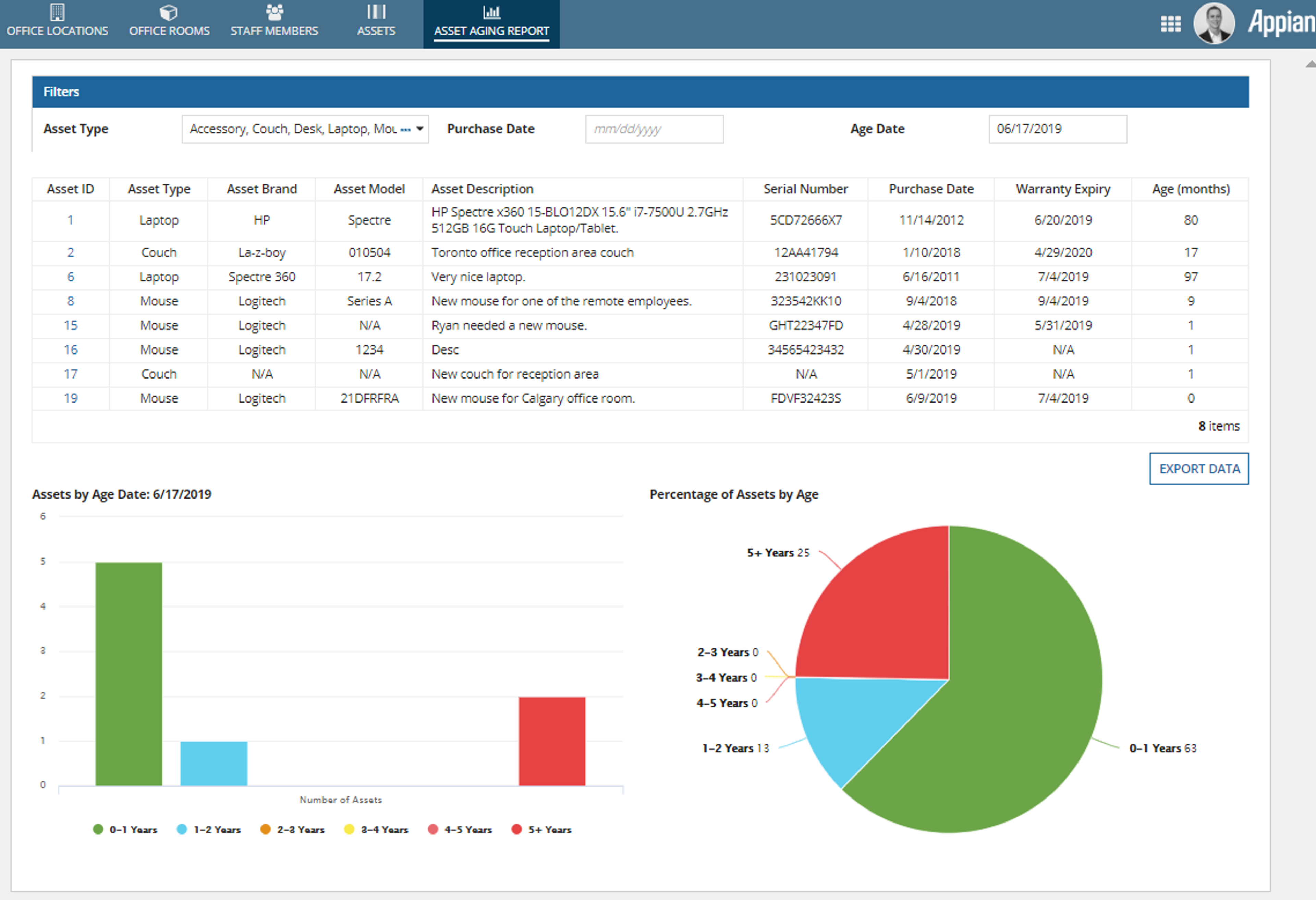The height and width of the screenshot is (900, 1316).
Task: Click the Purchase Date input field
Action: tap(654, 129)
